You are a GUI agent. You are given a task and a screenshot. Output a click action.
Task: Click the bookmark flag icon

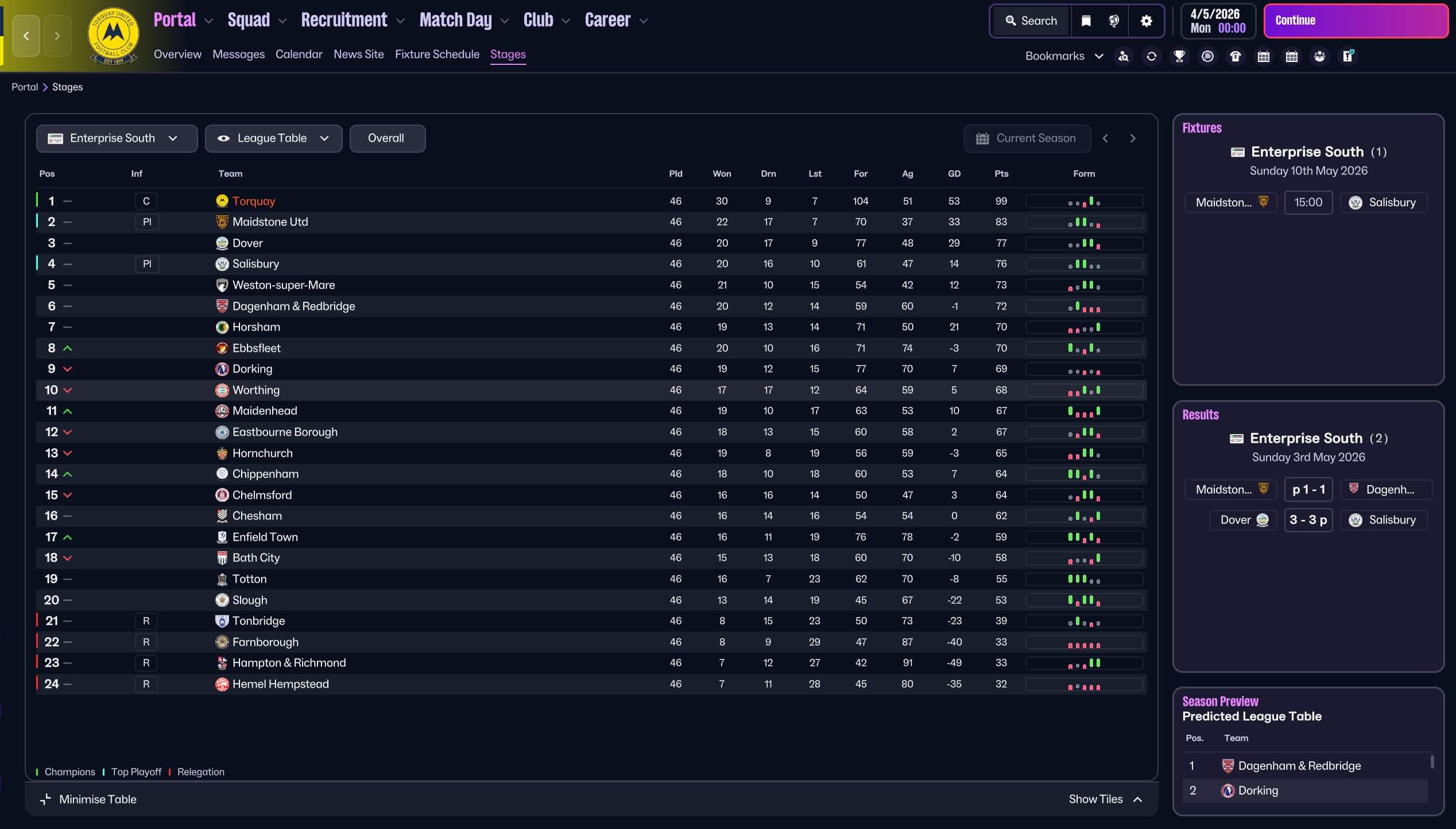[x=1086, y=21]
